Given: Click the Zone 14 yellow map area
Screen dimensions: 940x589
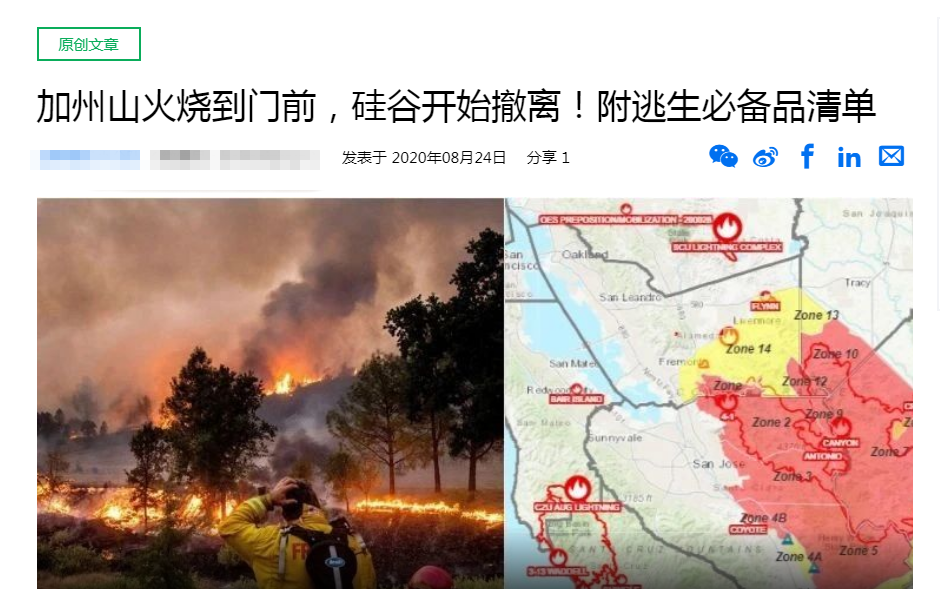Looking at the screenshot, I should [748, 349].
